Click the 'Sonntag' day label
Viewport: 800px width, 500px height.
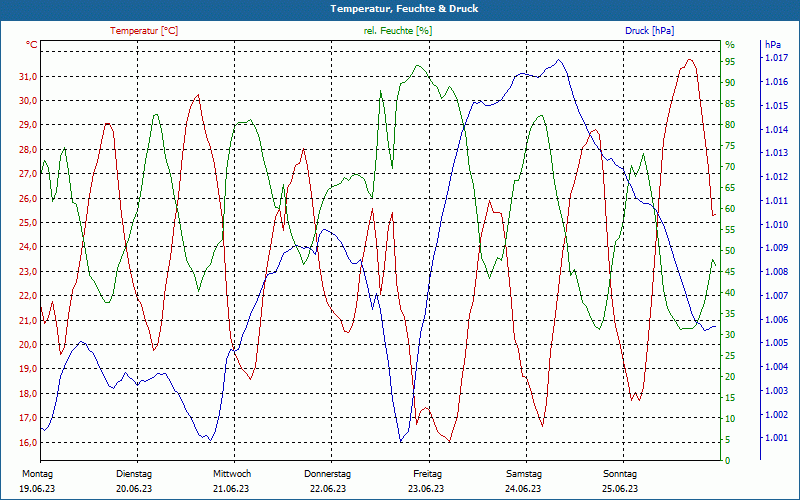point(620,474)
